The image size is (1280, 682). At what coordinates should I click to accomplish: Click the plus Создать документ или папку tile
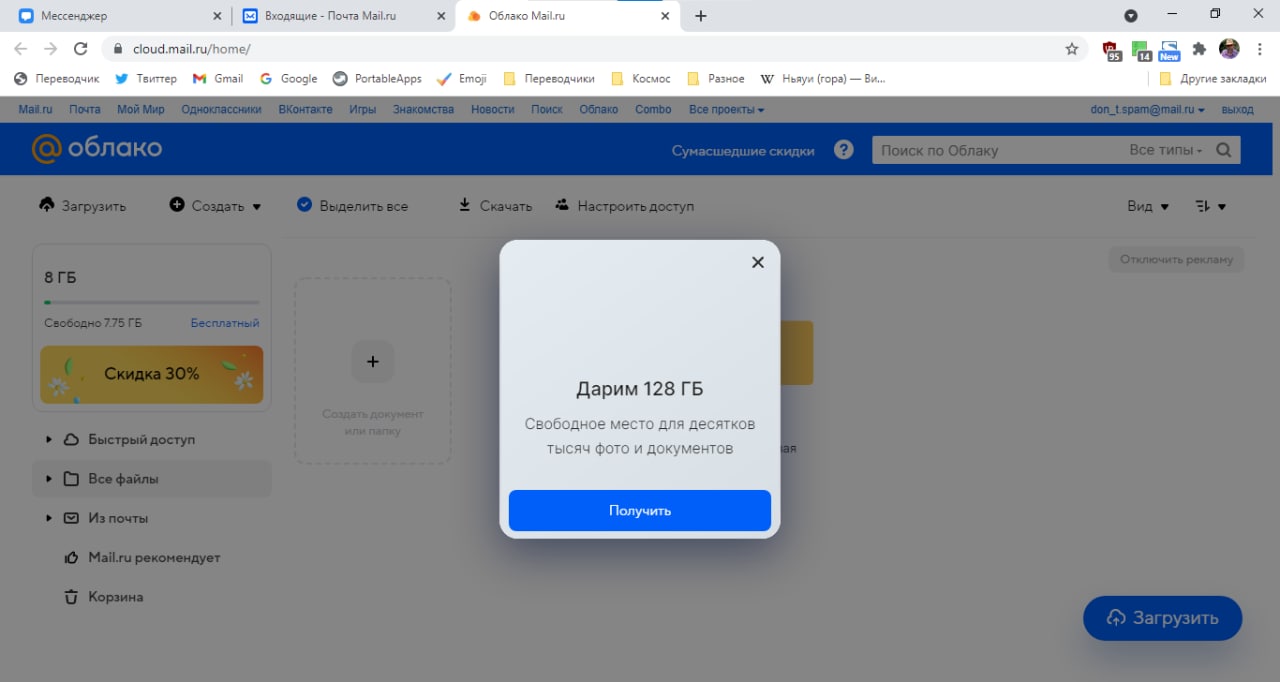tap(372, 371)
